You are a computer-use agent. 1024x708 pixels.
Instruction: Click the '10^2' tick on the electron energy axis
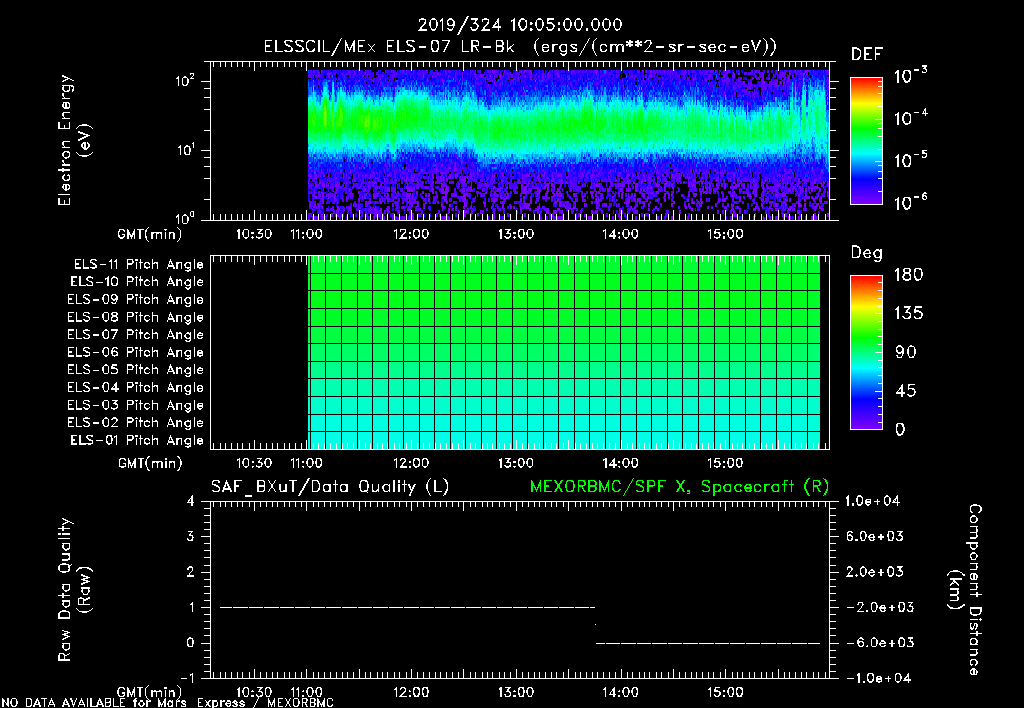click(185, 81)
